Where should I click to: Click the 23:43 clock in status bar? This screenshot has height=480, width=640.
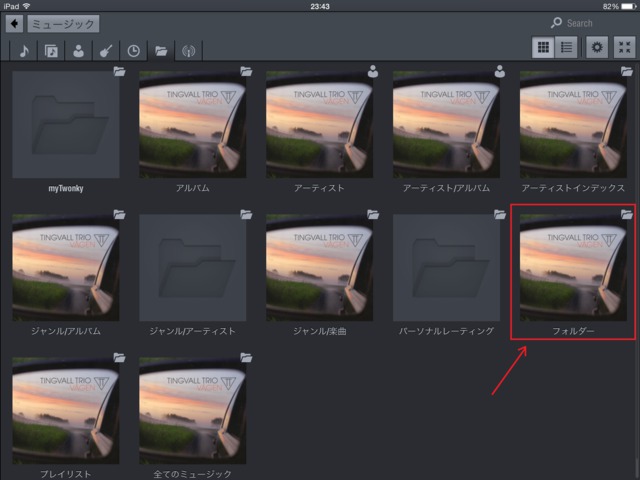(x=320, y=6)
